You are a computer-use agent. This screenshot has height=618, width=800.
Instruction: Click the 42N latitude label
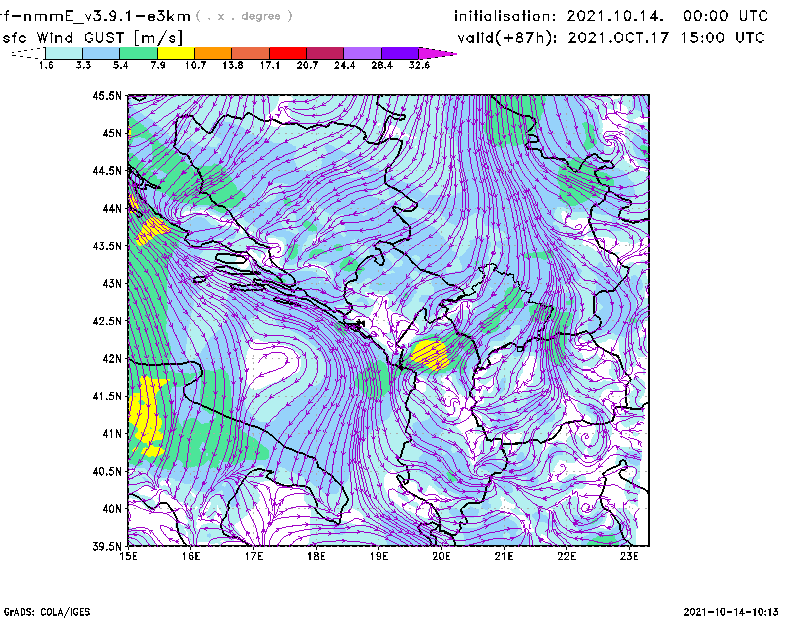coord(112,358)
